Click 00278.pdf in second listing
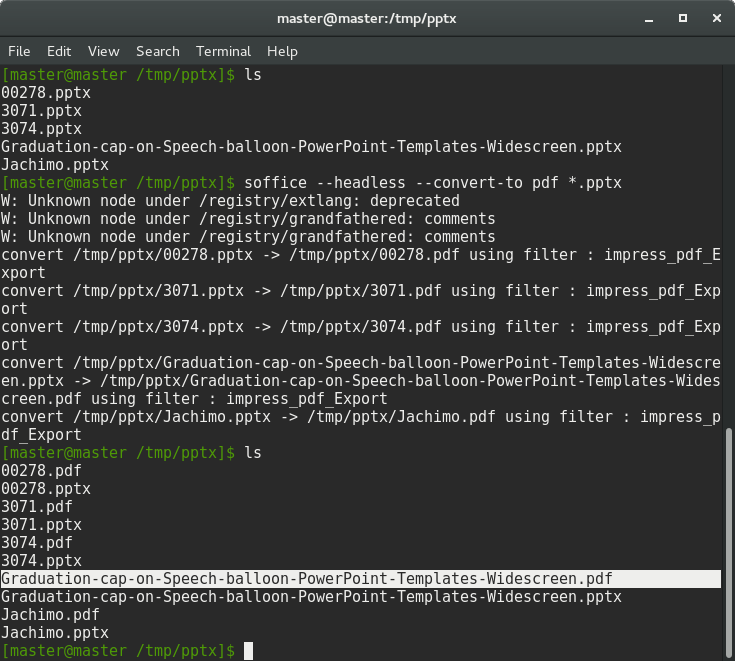 point(41,471)
